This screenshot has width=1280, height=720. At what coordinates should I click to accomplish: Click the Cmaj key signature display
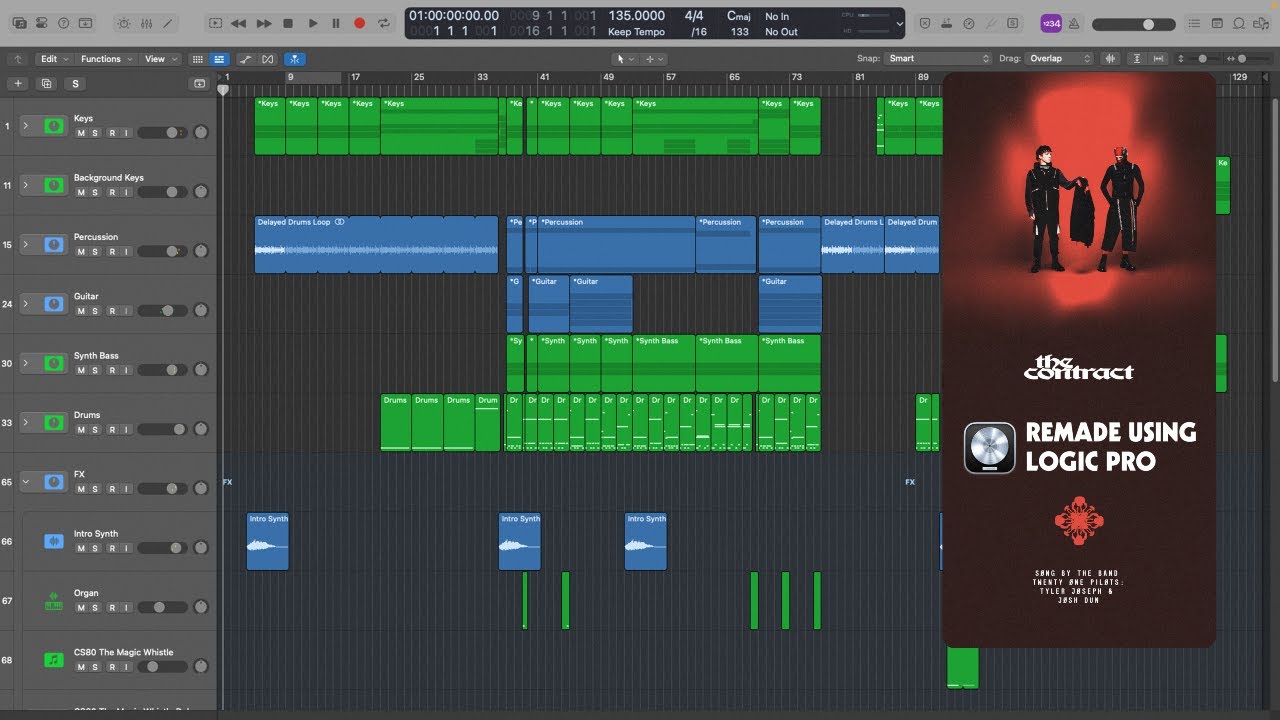739,16
